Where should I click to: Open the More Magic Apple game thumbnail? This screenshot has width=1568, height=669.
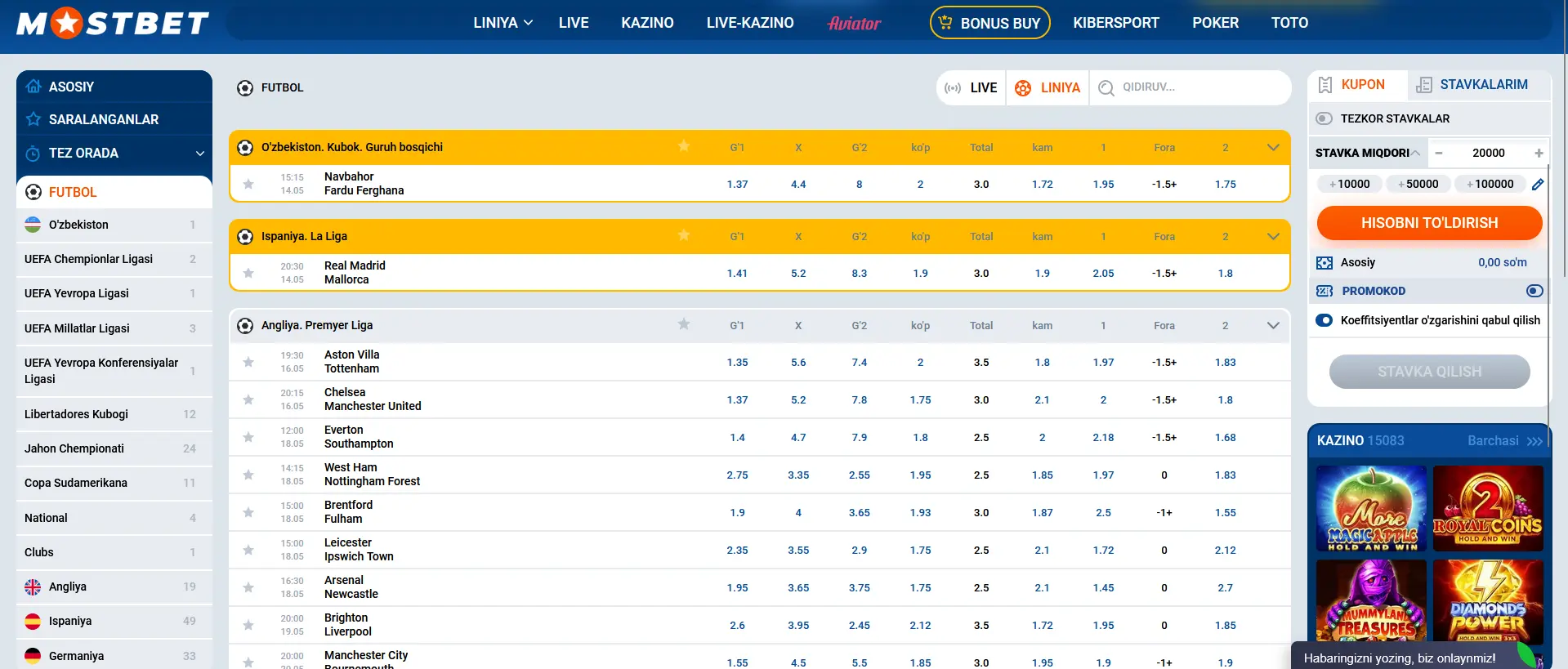click(1372, 509)
